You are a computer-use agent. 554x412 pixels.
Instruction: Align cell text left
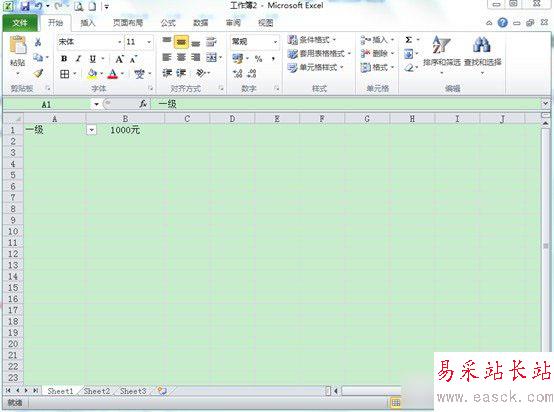pos(167,58)
